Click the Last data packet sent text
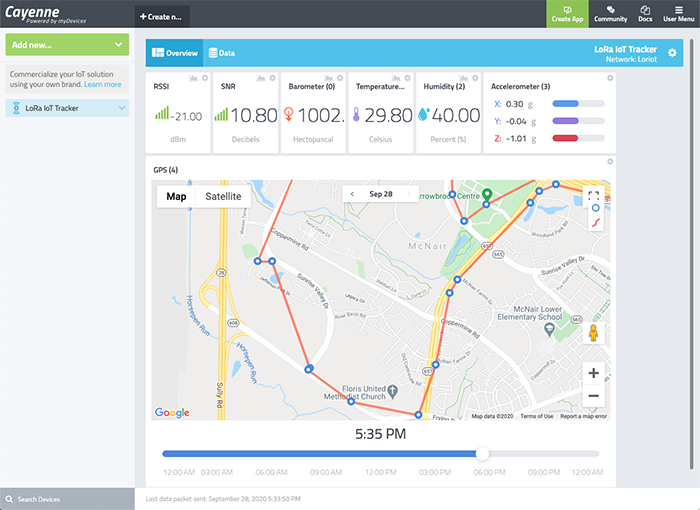The image size is (700, 510). (x=223, y=499)
